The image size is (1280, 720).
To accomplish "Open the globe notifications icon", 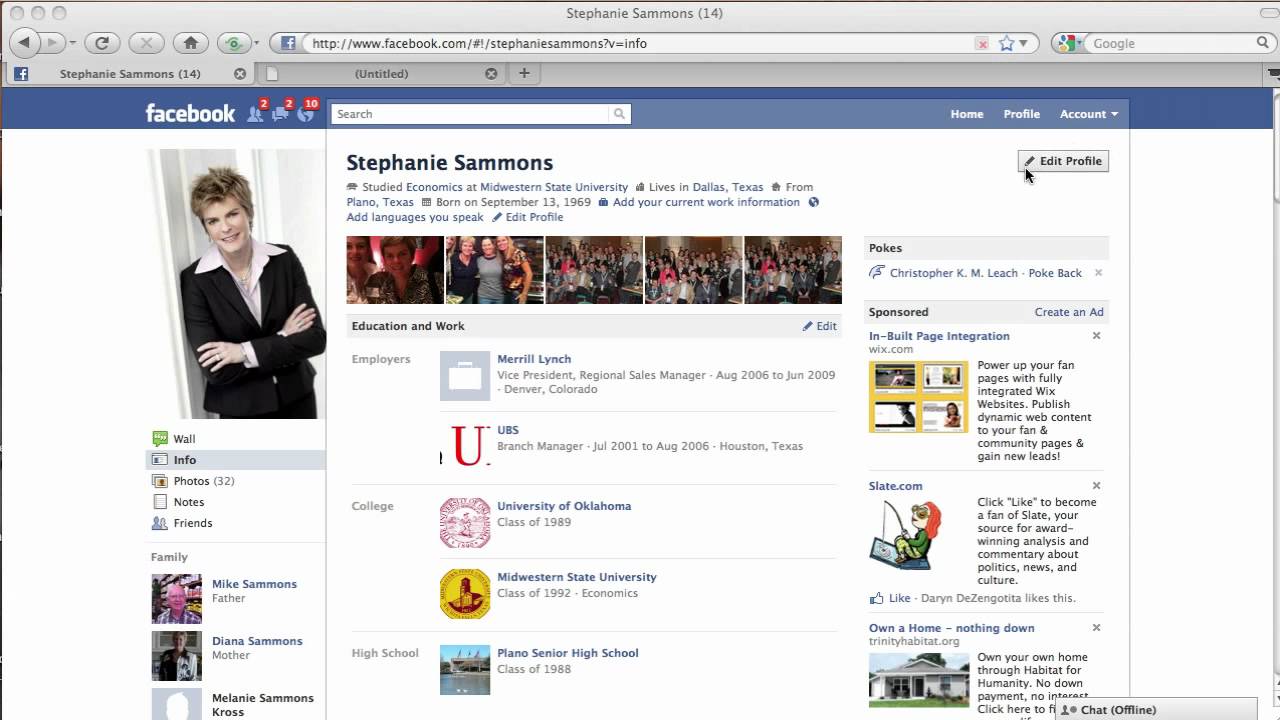I will 305,114.
